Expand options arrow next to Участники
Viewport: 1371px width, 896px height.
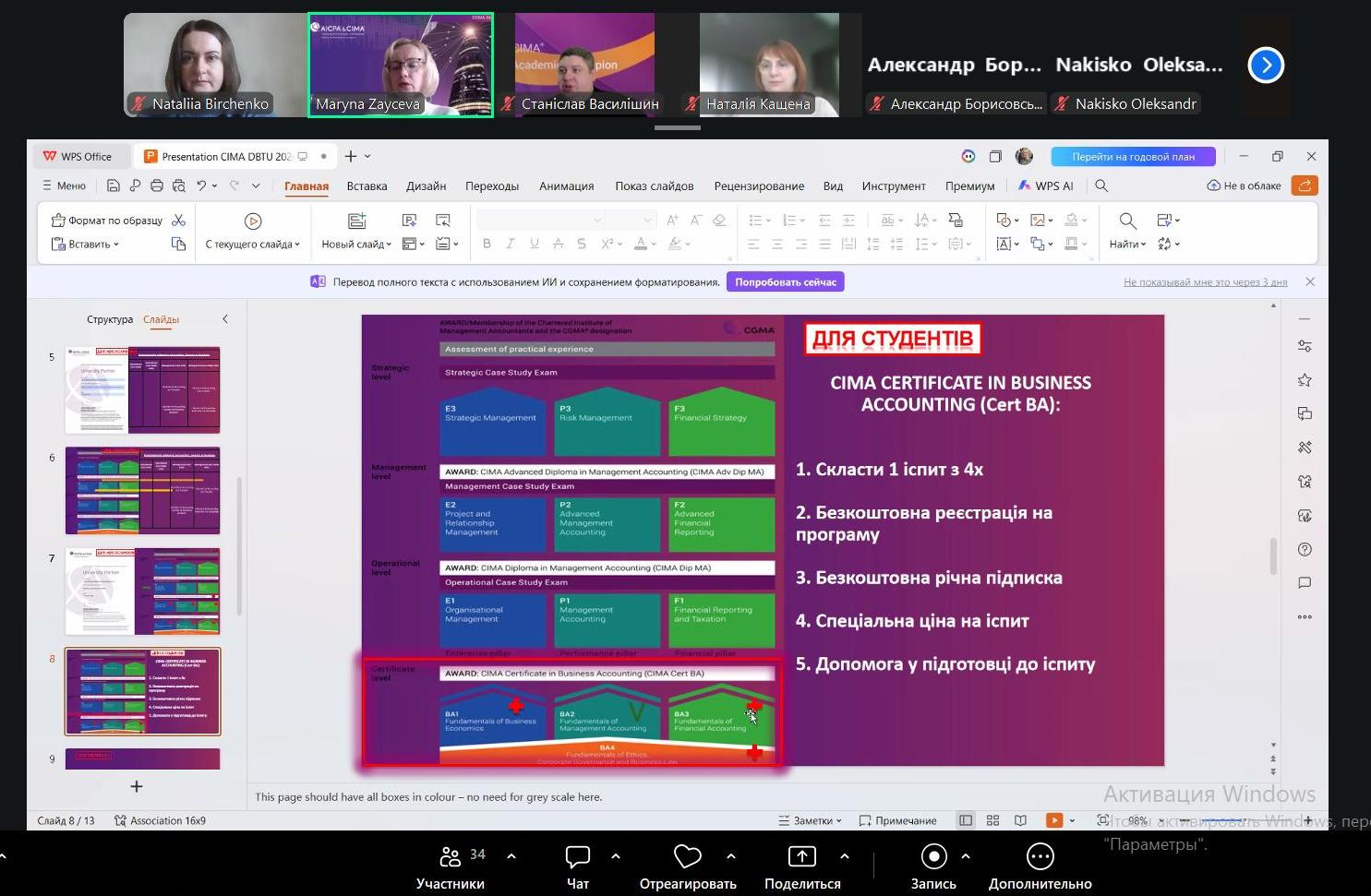(x=511, y=856)
